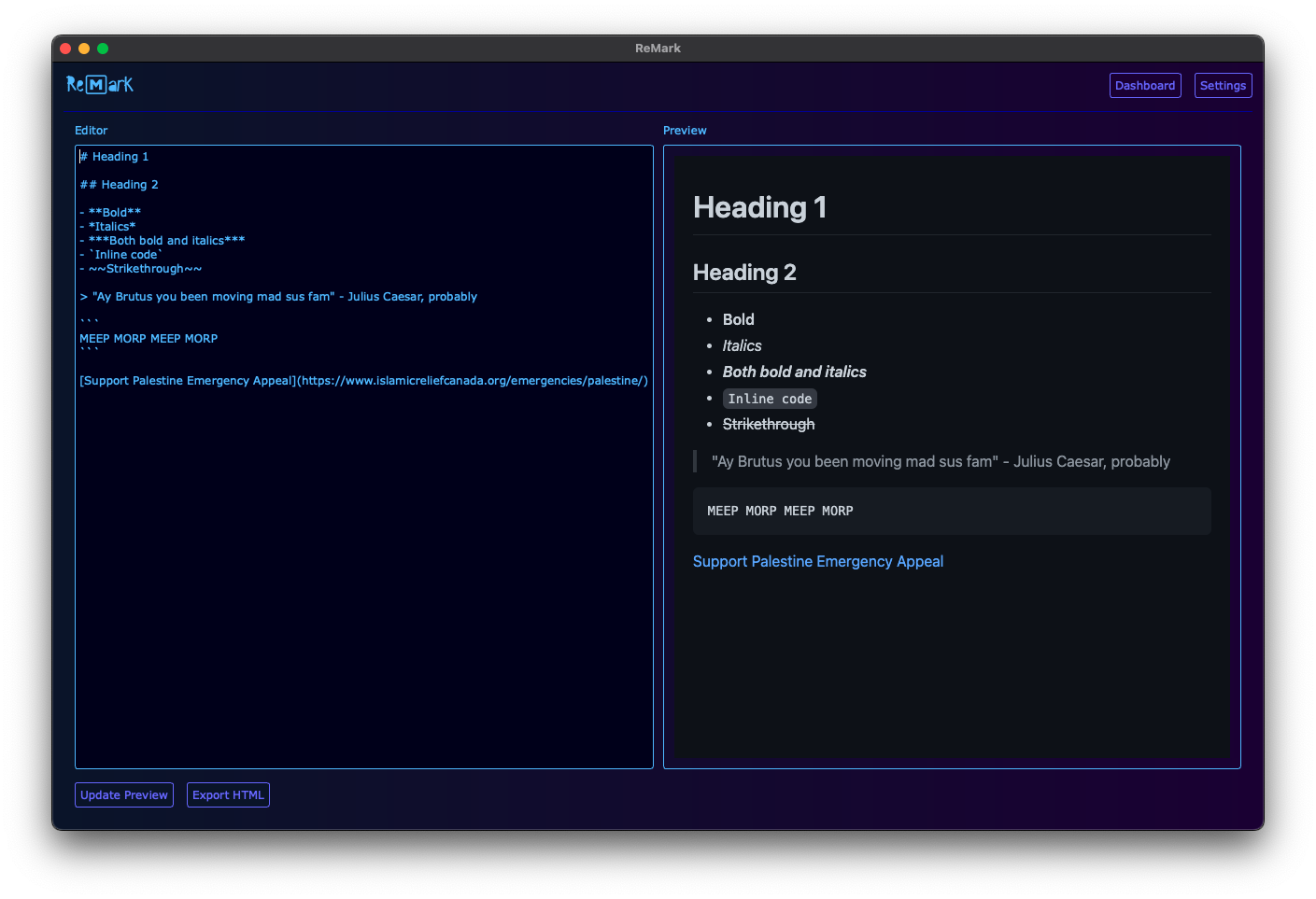Click 'Both bold and italics' in the preview
This screenshot has width=1316, height=899.
pyautogui.click(x=795, y=372)
